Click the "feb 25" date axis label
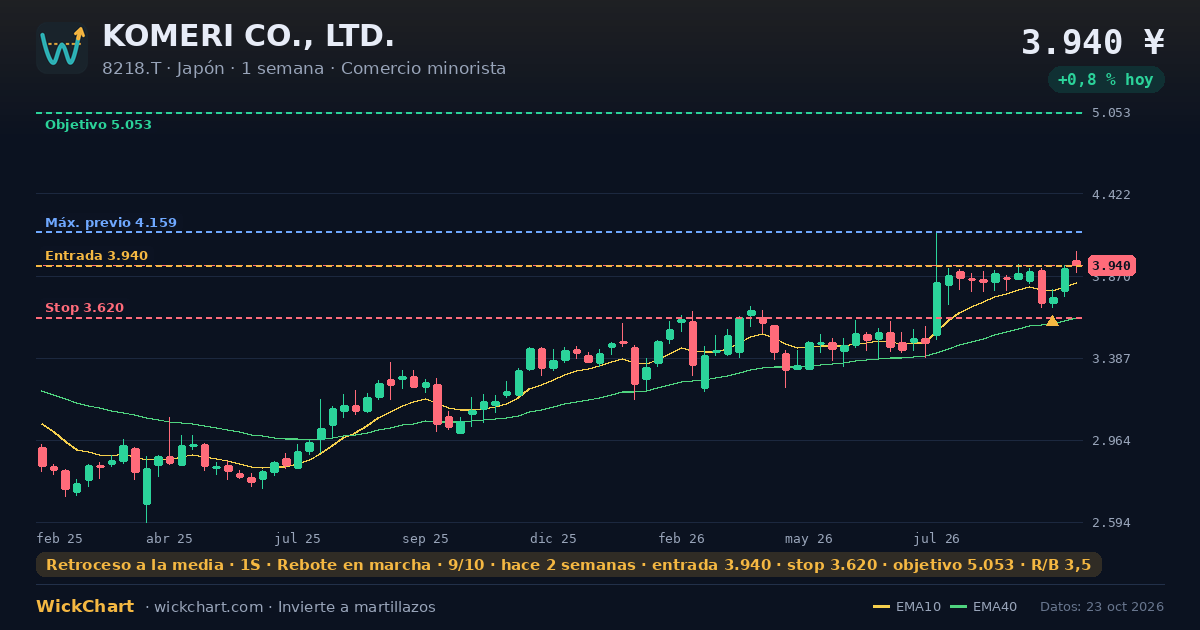The width and height of the screenshot is (1200, 630). pos(60,539)
